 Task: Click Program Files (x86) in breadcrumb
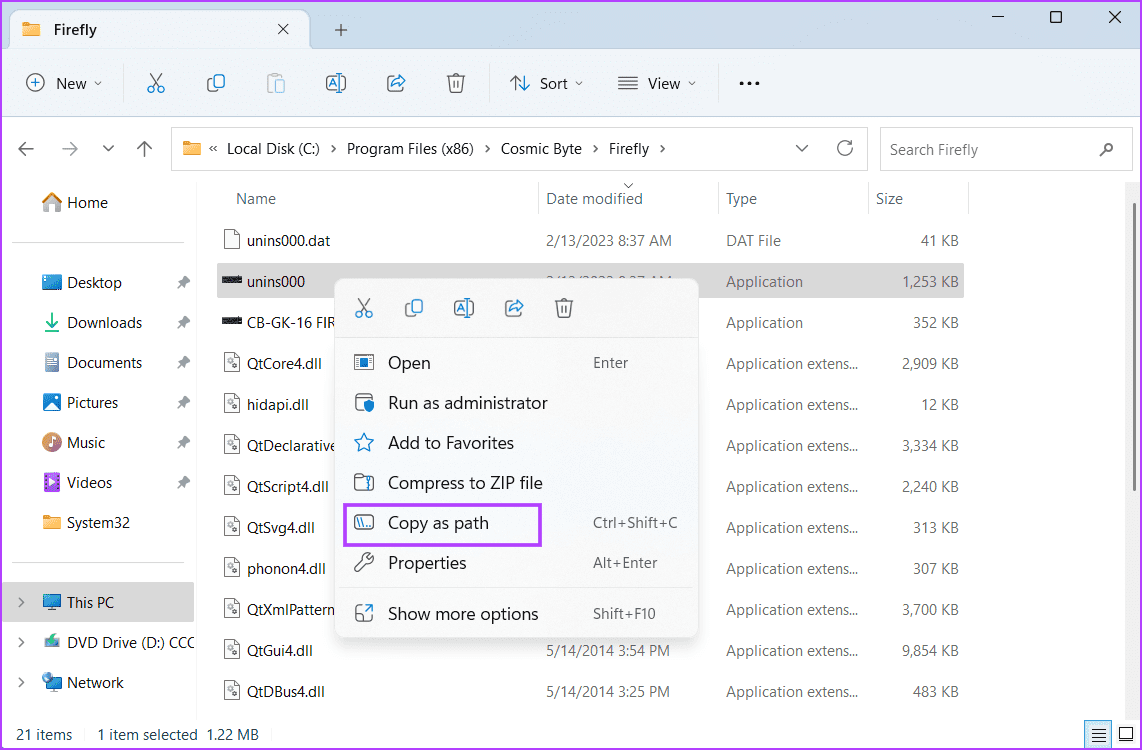[x=410, y=149]
